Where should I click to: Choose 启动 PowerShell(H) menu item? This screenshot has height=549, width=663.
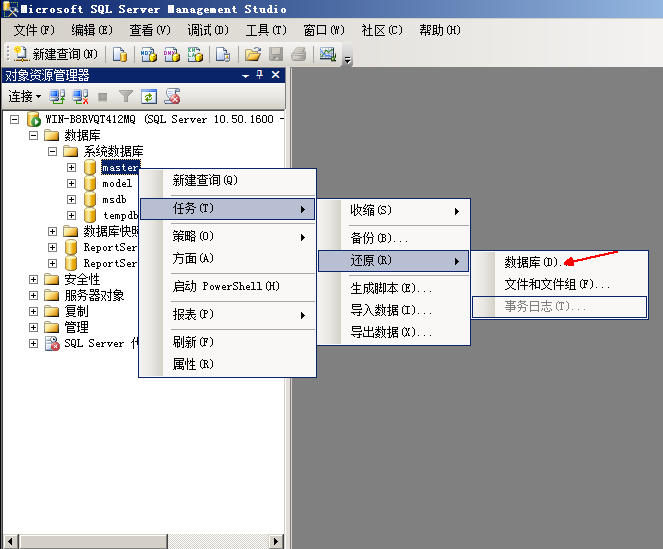(x=228, y=286)
